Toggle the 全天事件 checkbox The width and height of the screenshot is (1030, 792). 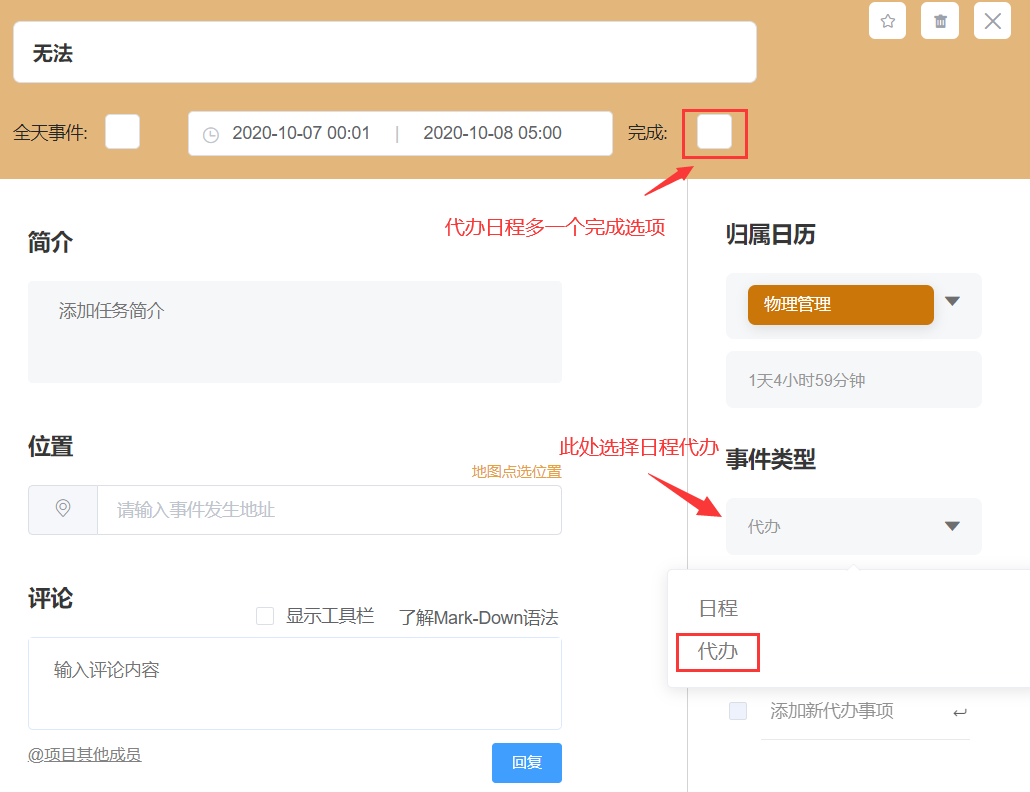123,132
